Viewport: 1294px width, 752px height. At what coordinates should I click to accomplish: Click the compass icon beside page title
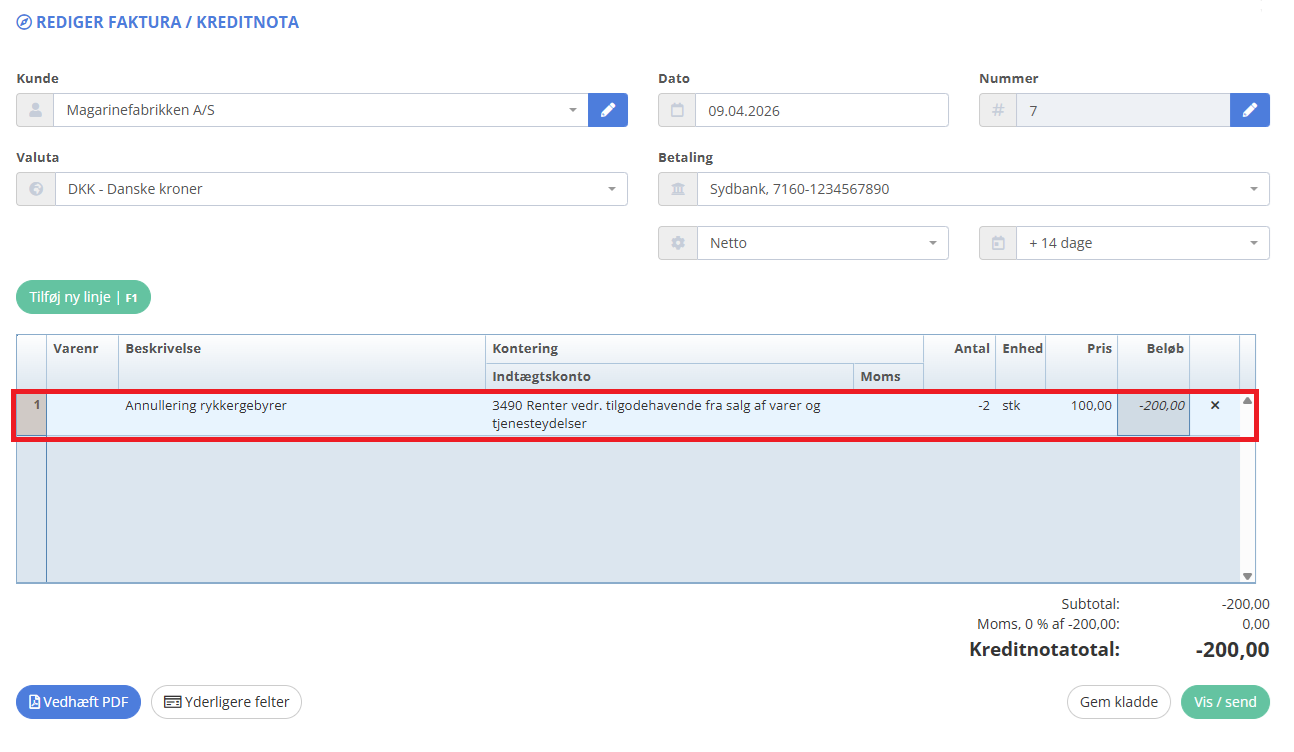click(24, 22)
